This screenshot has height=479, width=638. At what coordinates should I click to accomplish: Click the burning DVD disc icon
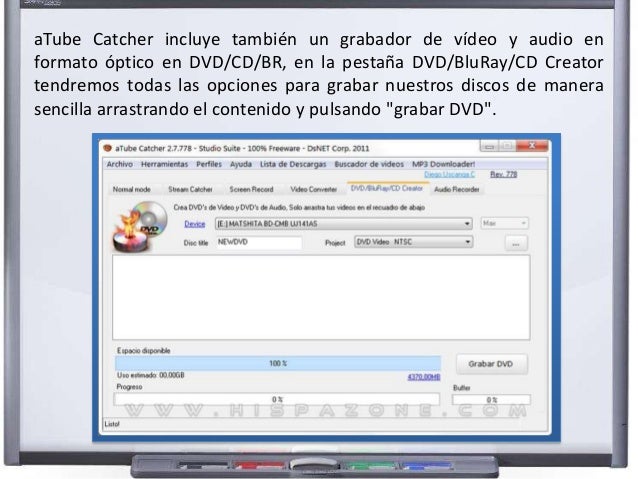click(140, 226)
